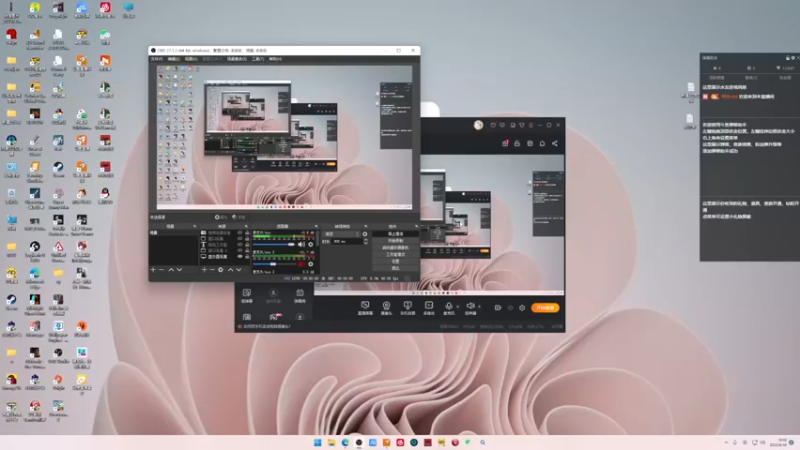This screenshot has height=450, width=800.
Task: Open the 工具 menu in OBS
Action: (x=258, y=59)
